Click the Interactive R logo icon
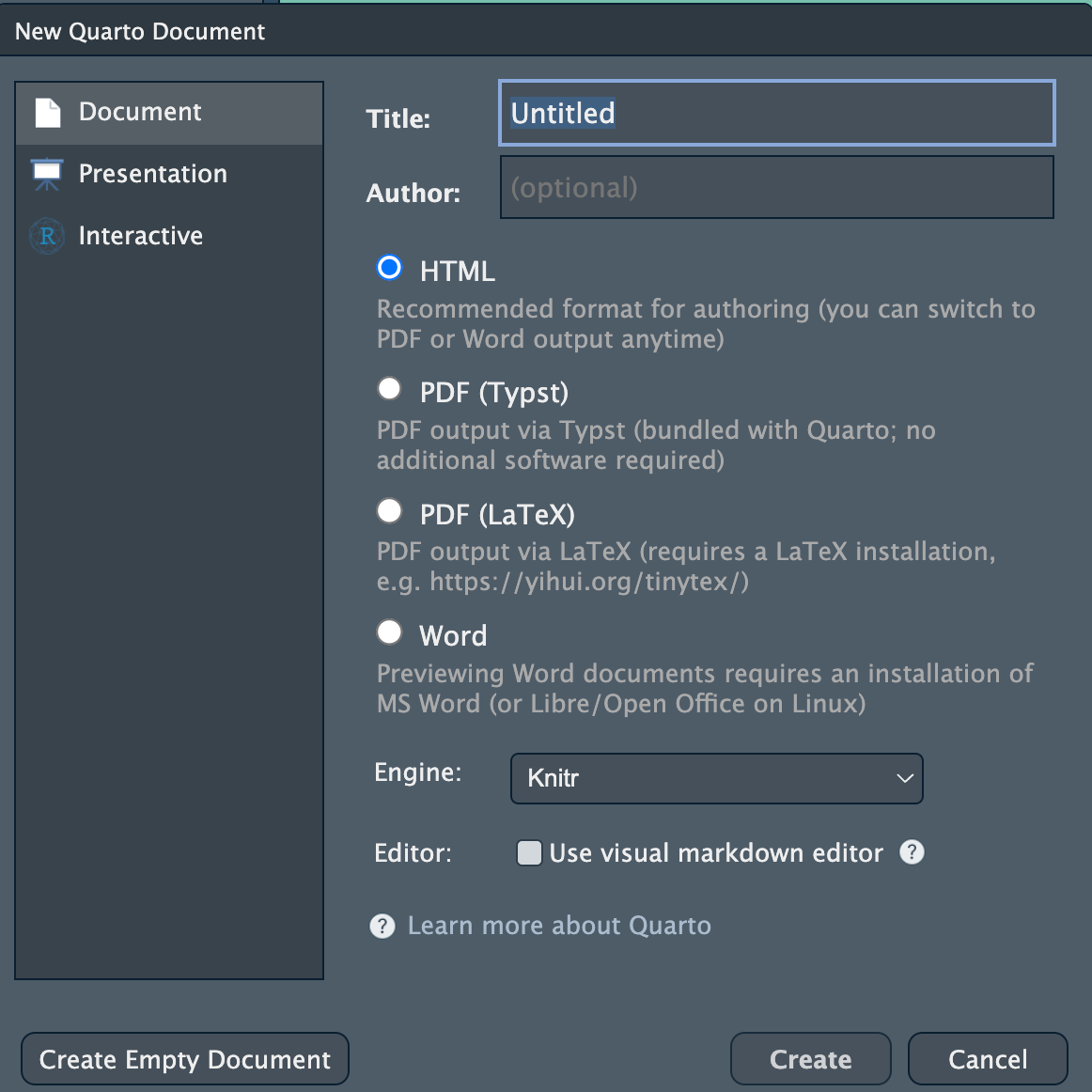 pyautogui.click(x=47, y=236)
